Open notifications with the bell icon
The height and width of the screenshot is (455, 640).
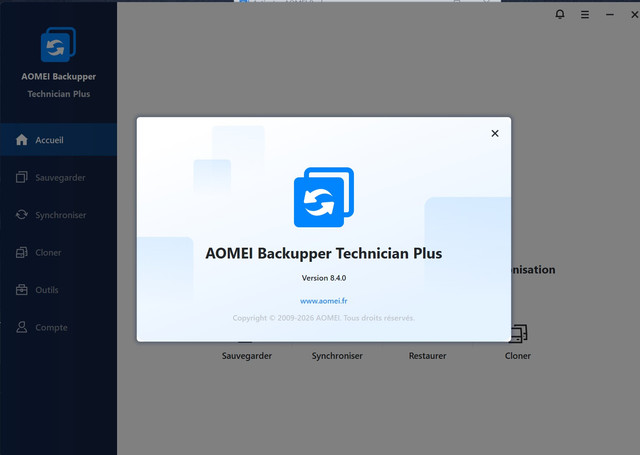tap(560, 14)
